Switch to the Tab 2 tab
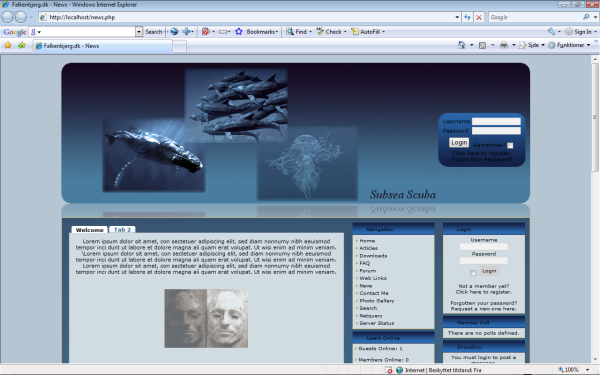Screen dimensions: 600x375 pos(122,230)
